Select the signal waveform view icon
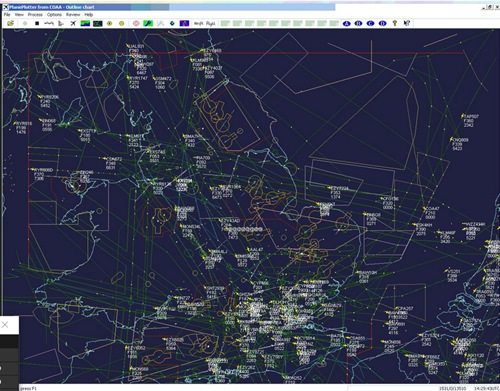 [x=49, y=23]
